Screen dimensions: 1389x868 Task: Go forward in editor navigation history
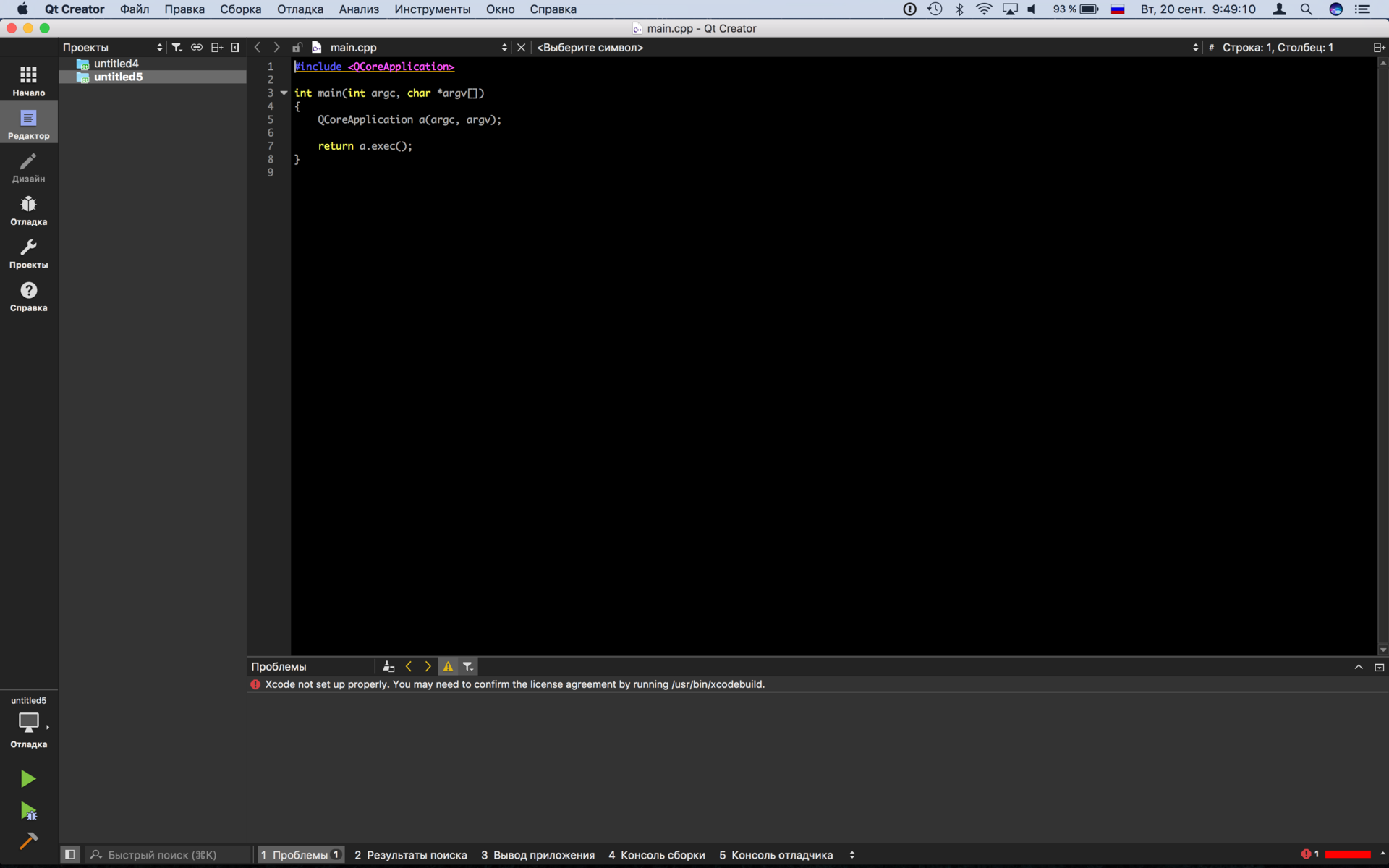point(276,47)
